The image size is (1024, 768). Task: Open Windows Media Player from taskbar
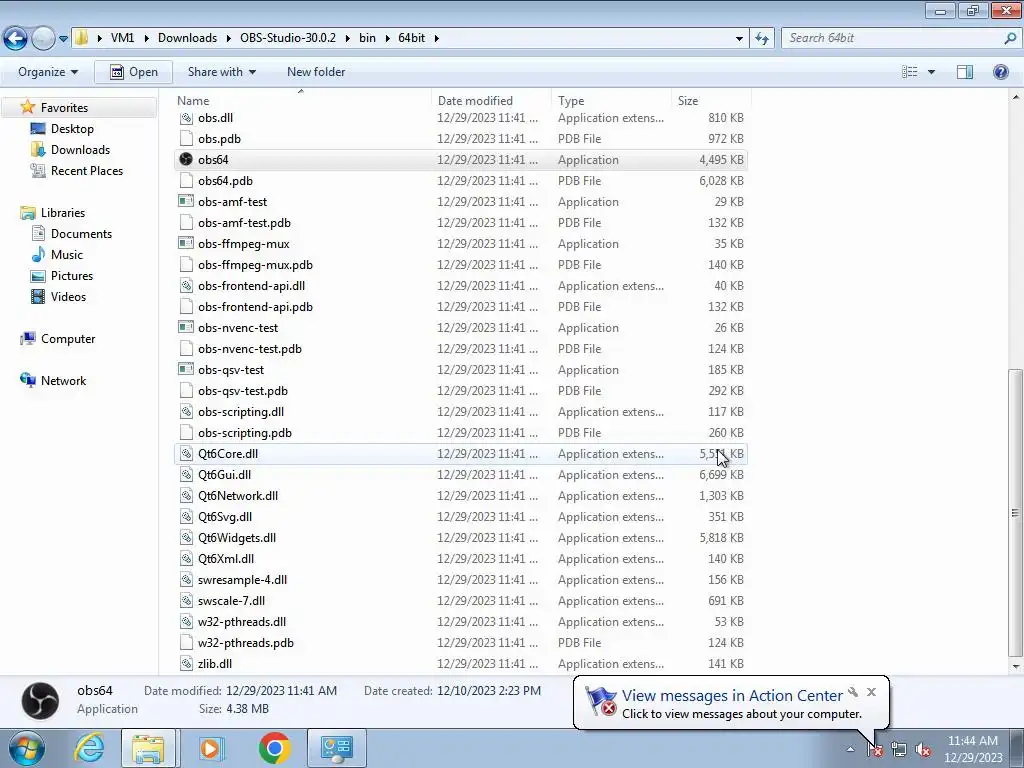tap(210, 748)
